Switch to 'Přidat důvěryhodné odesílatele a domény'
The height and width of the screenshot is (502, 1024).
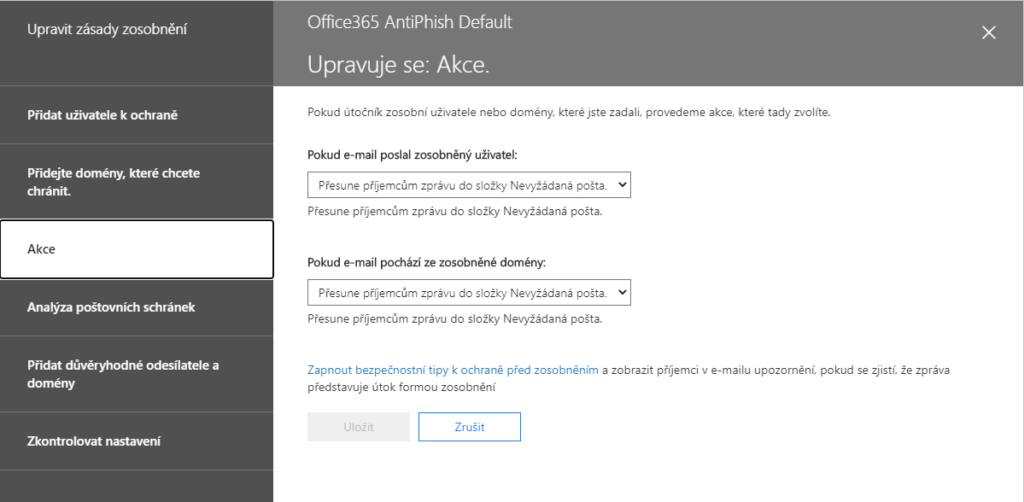click(x=136, y=374)
